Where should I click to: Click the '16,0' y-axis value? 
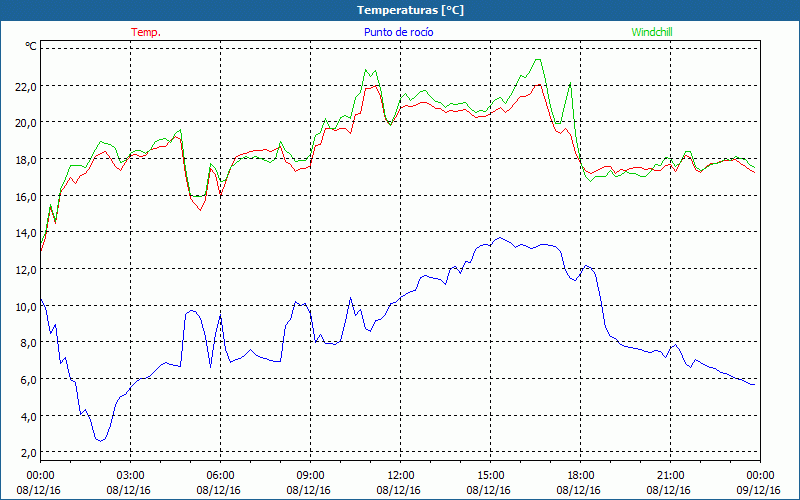click(x=26, y=197)
